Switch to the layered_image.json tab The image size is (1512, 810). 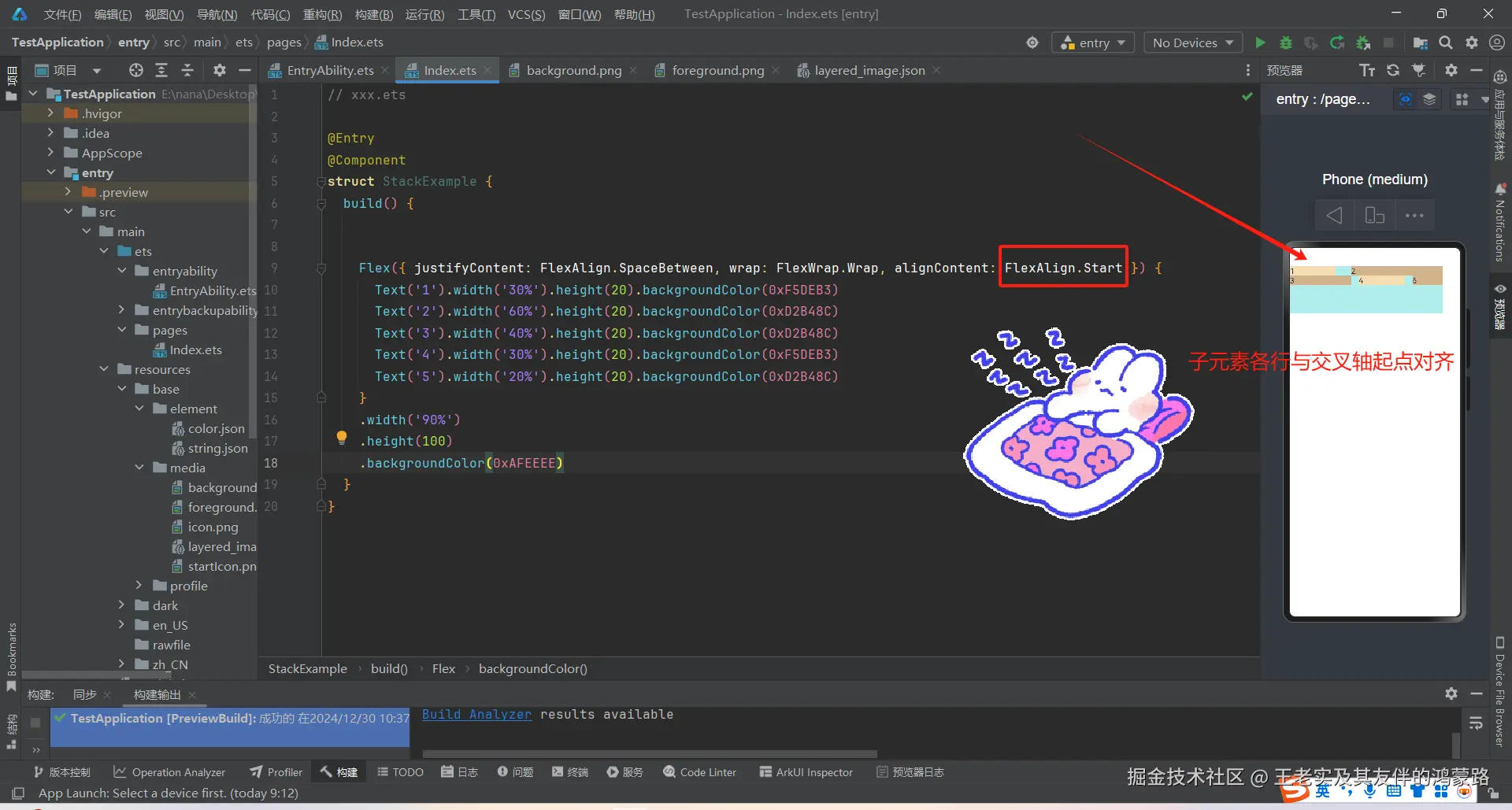(869, 70)
